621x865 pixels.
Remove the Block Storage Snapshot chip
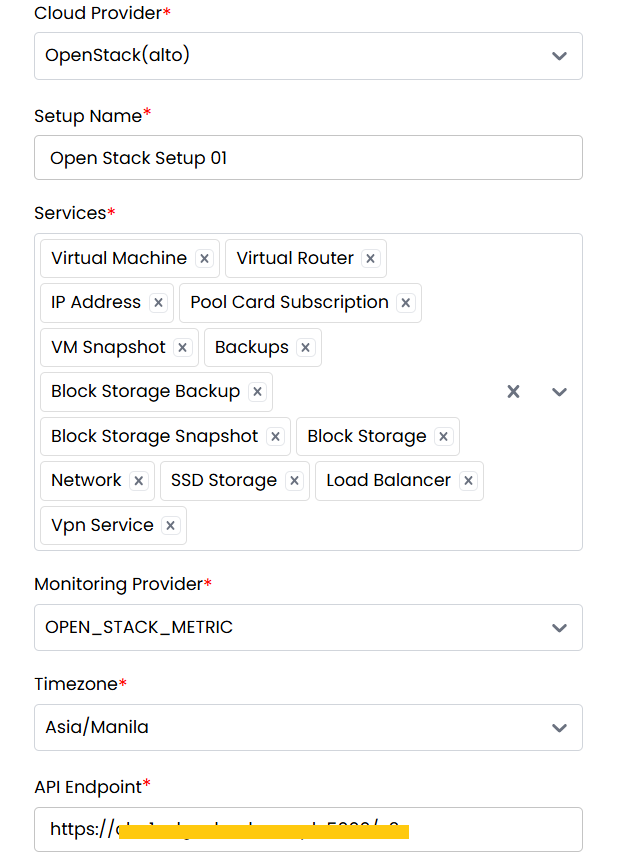click(274, 436)
